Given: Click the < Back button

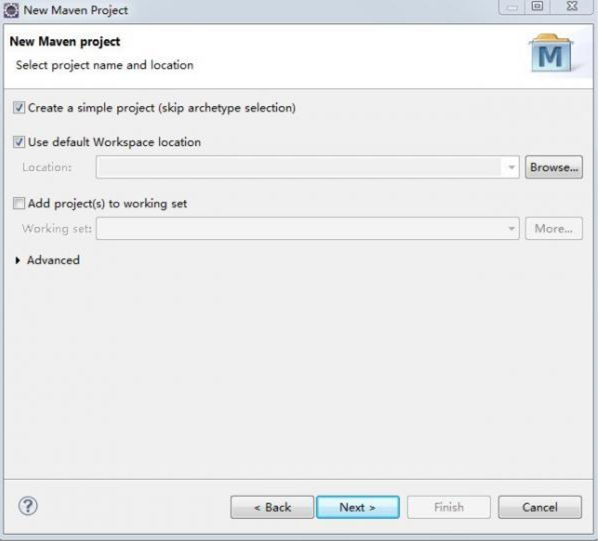Looking at the screenshot, I should [272, 507].
